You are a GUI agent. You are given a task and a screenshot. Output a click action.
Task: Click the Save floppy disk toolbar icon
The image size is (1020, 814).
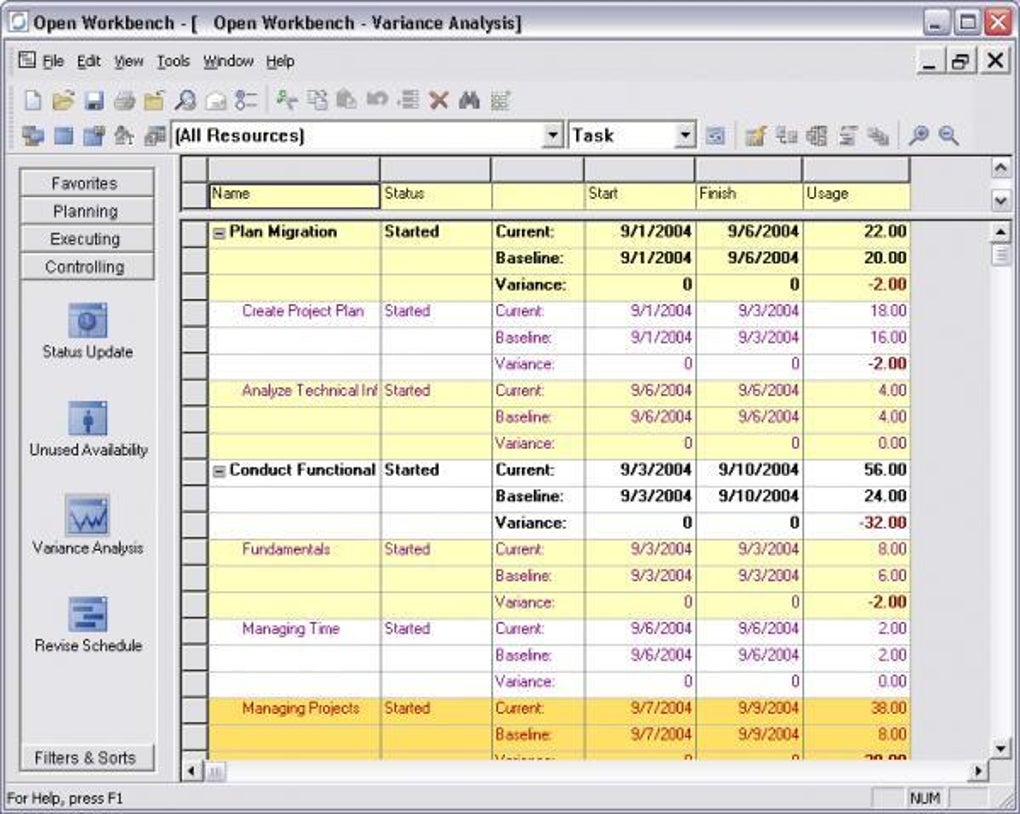[94, 100]
